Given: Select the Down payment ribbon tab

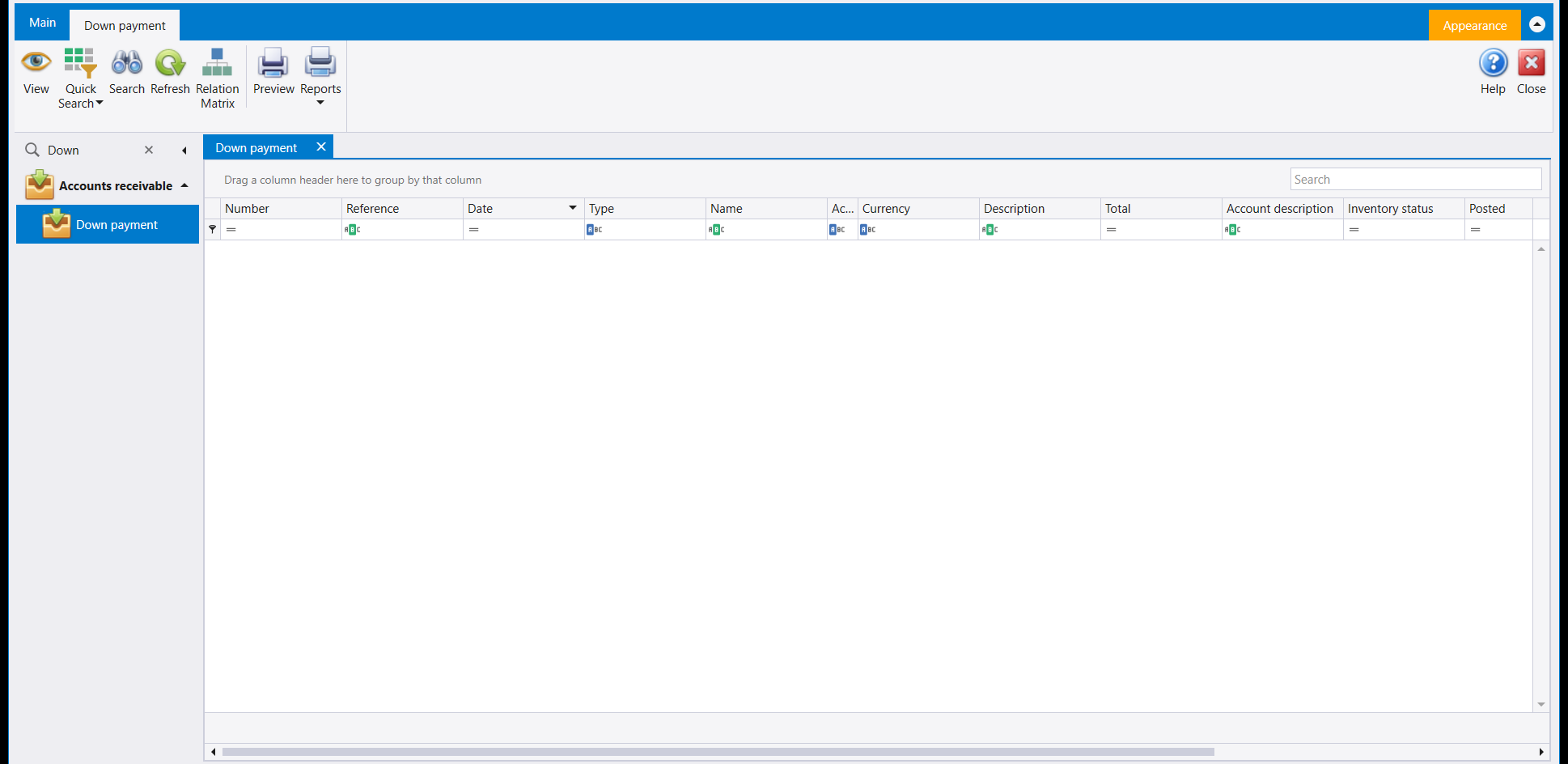Looking at the screenshot, I should click(125, 25).
